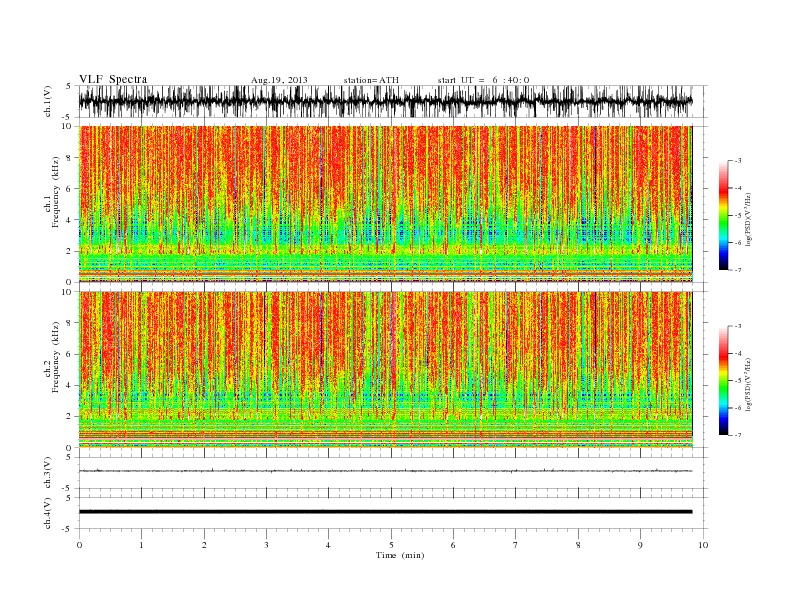The height and width of the screenshot is (612, 792).
Task: Click the 'ch.1(V)' waveform axis label
Action: [x=47, y=101]
